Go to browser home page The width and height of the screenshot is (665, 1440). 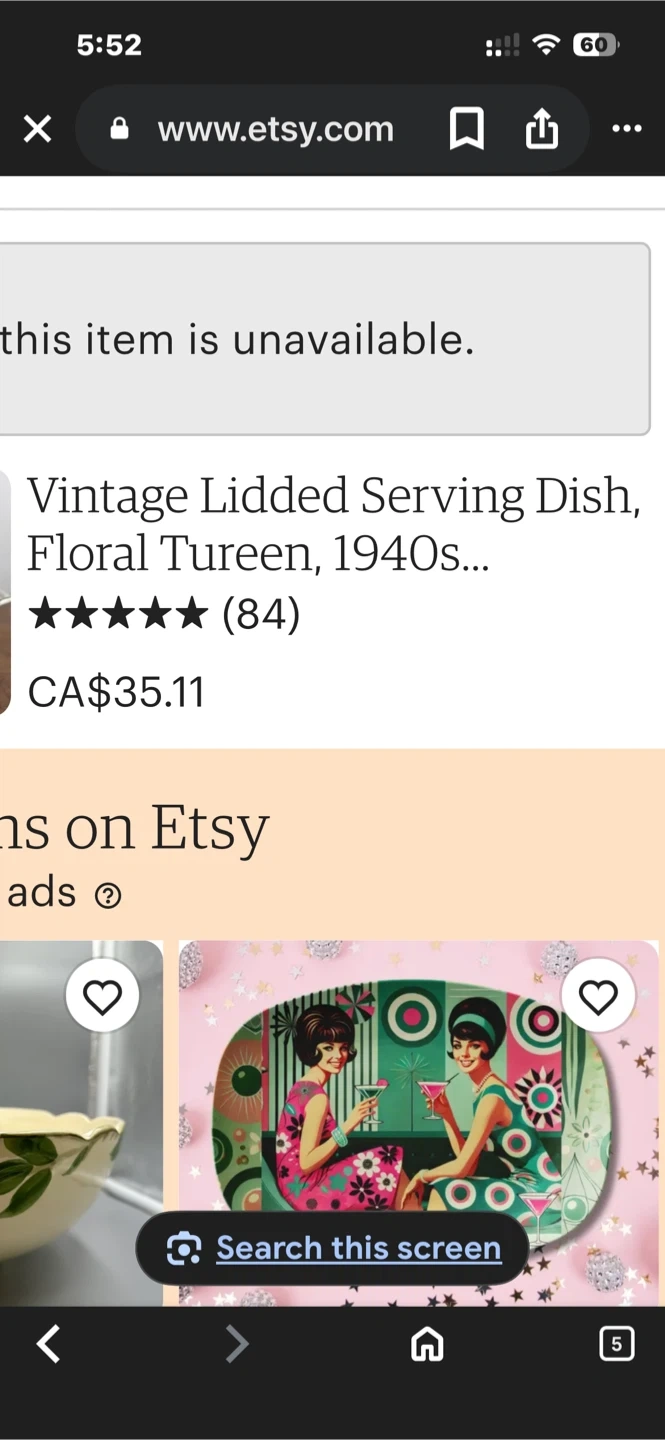427,1344
